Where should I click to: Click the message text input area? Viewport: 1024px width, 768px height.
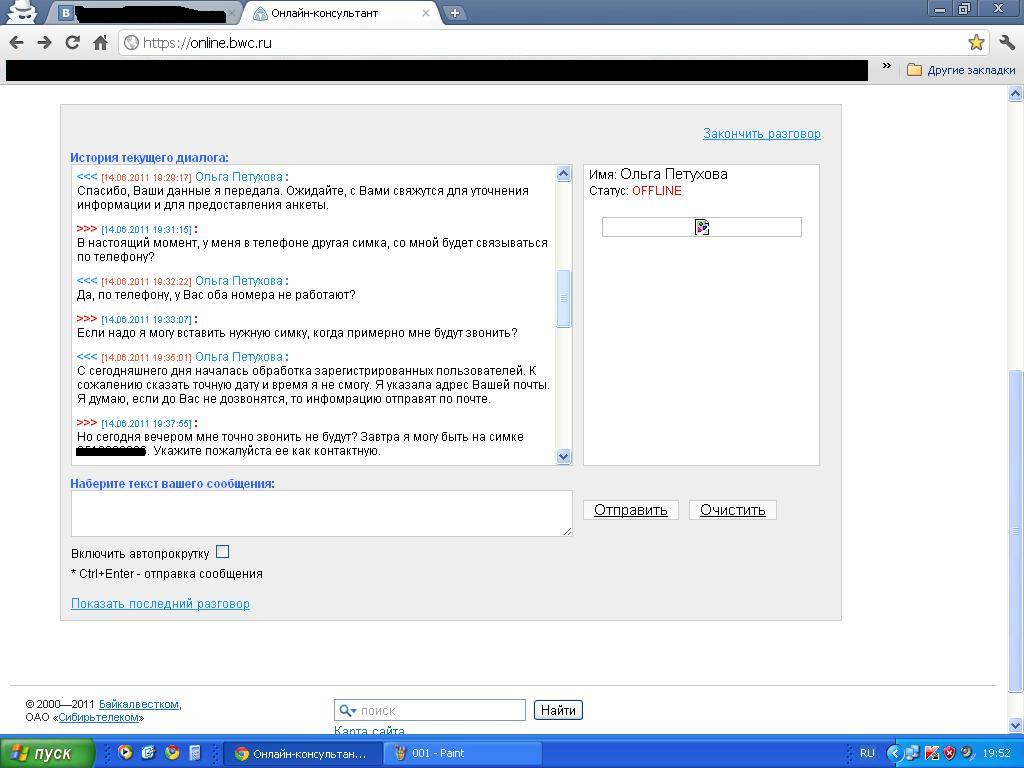pyautogui.click(x=320, y=513)
